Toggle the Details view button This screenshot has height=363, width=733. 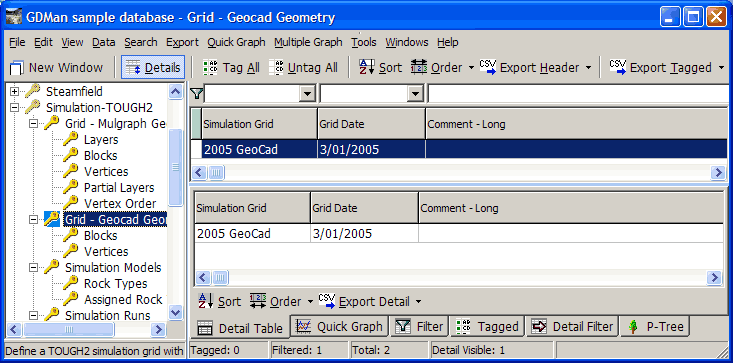point(153,68)
